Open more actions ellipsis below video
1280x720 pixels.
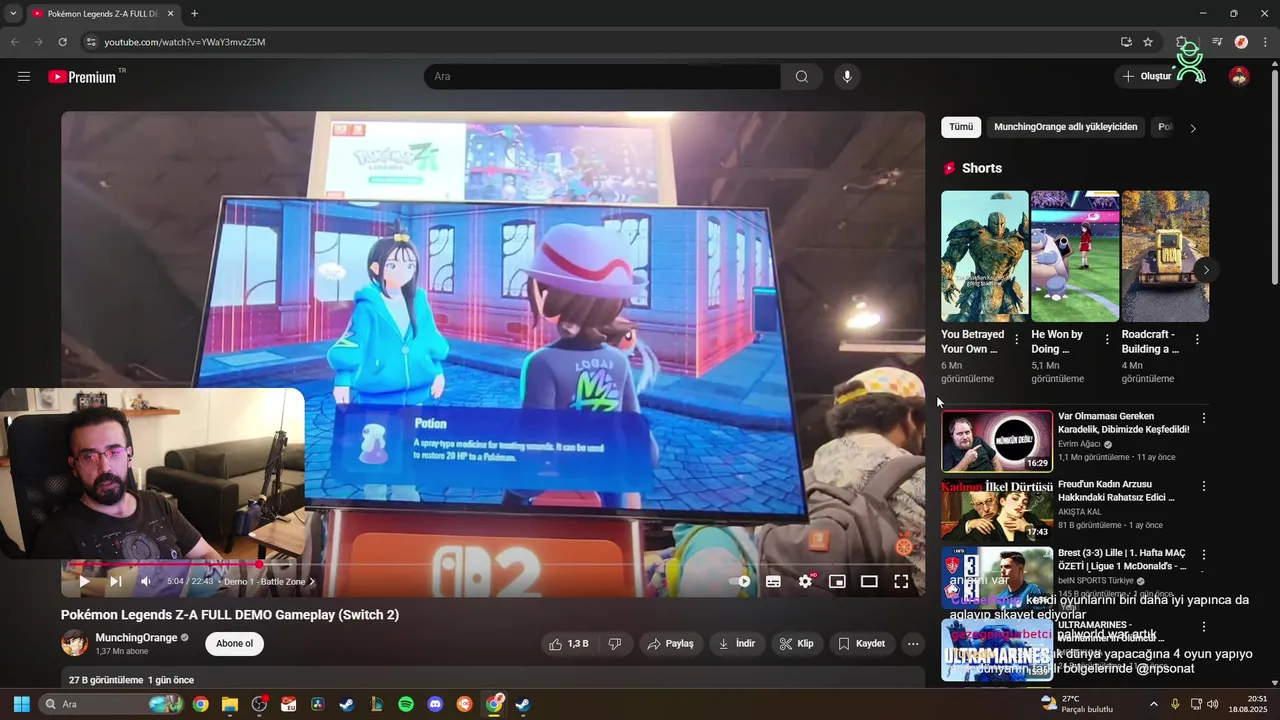[x=913, y=644]
